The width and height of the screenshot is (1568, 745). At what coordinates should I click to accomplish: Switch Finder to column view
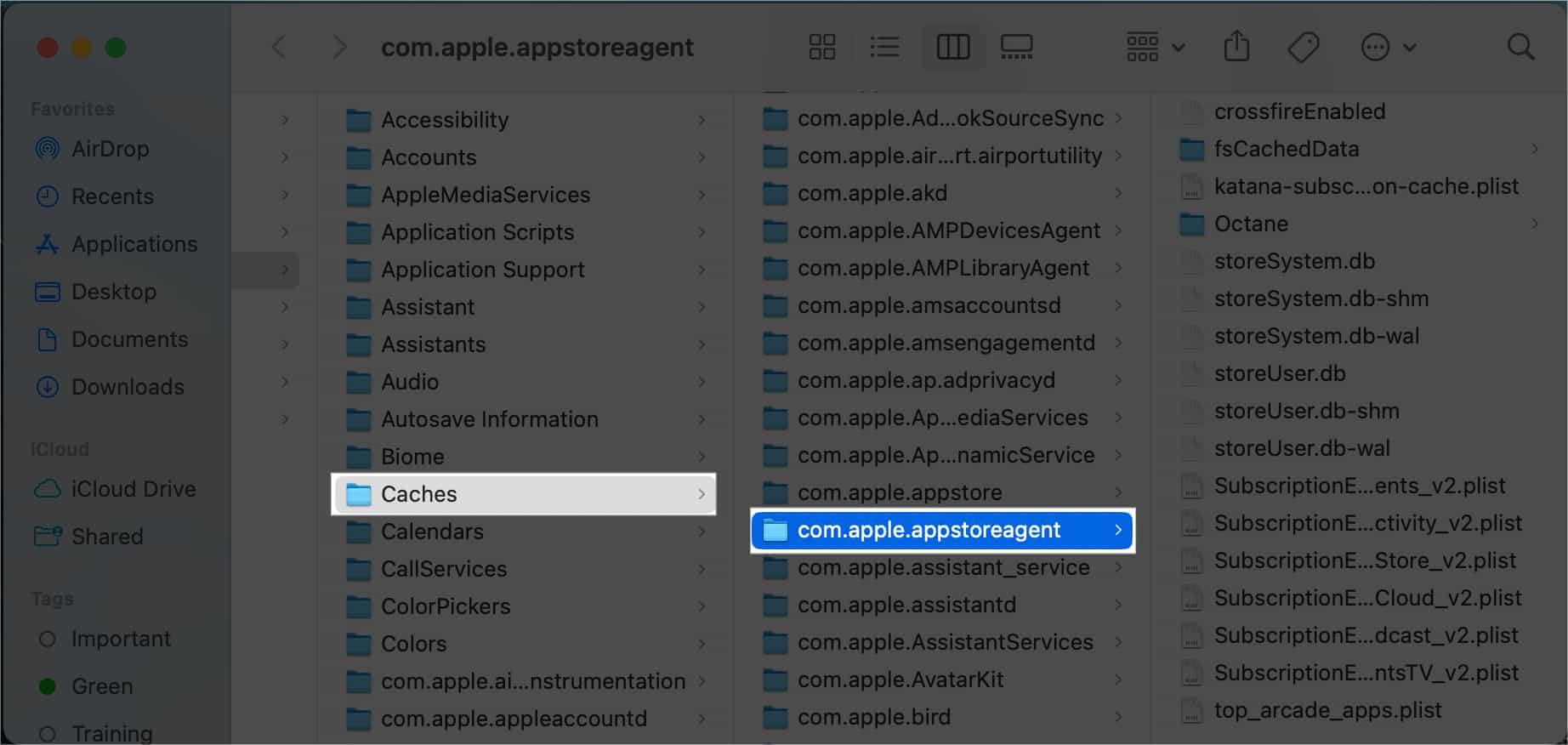[953, 47]
